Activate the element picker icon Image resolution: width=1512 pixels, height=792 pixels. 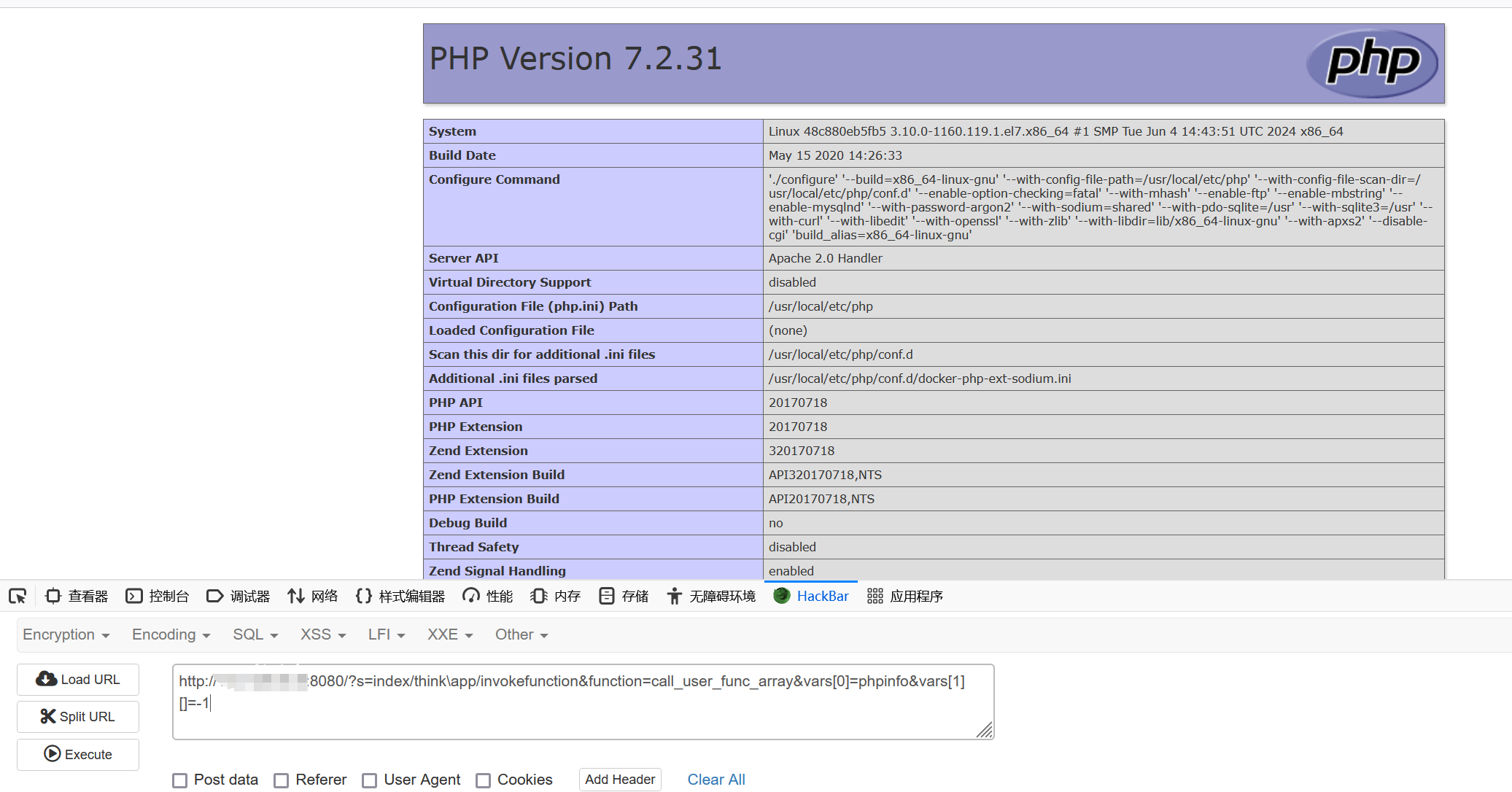click(x=18, y=597)
